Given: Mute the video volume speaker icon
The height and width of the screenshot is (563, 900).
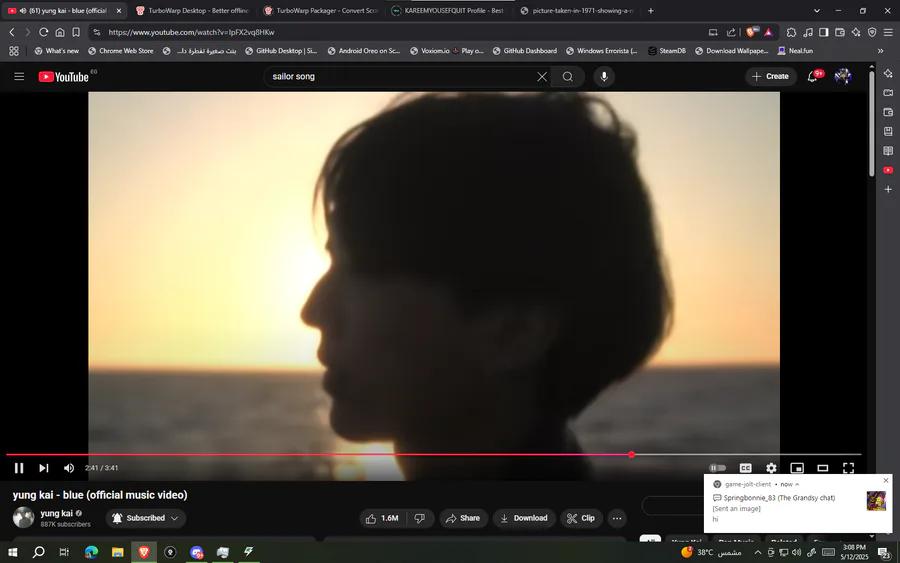Looking at the screenshot, I should pyautogui.click(x=69, y=468).
